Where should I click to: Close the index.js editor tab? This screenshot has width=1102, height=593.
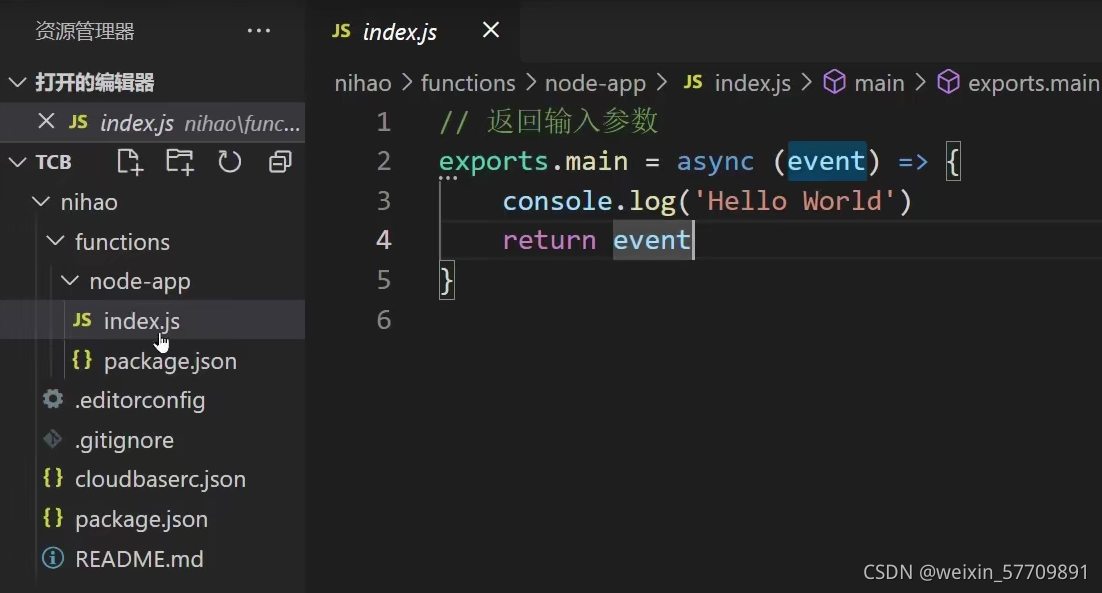(491, 30)
